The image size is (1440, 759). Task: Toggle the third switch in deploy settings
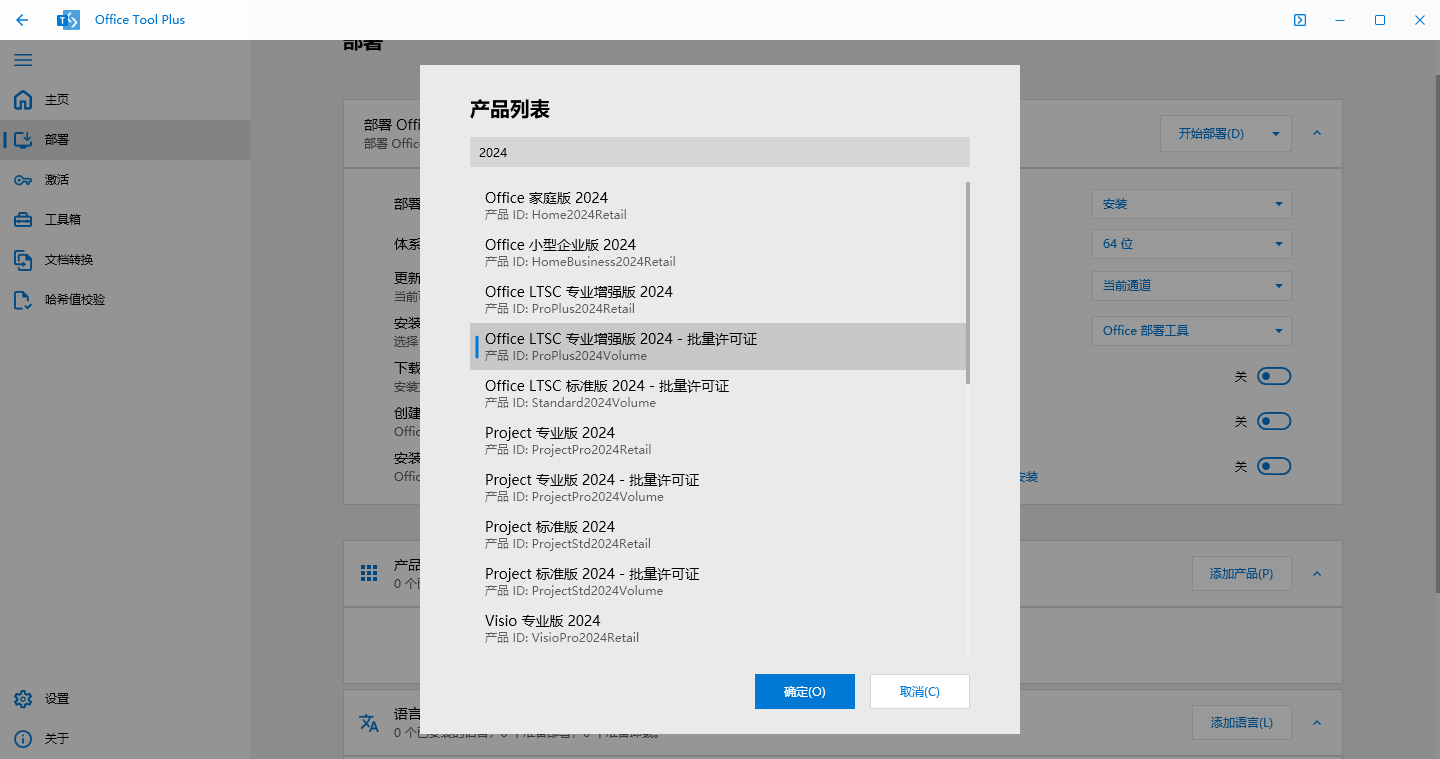[x=1273, y=466]
